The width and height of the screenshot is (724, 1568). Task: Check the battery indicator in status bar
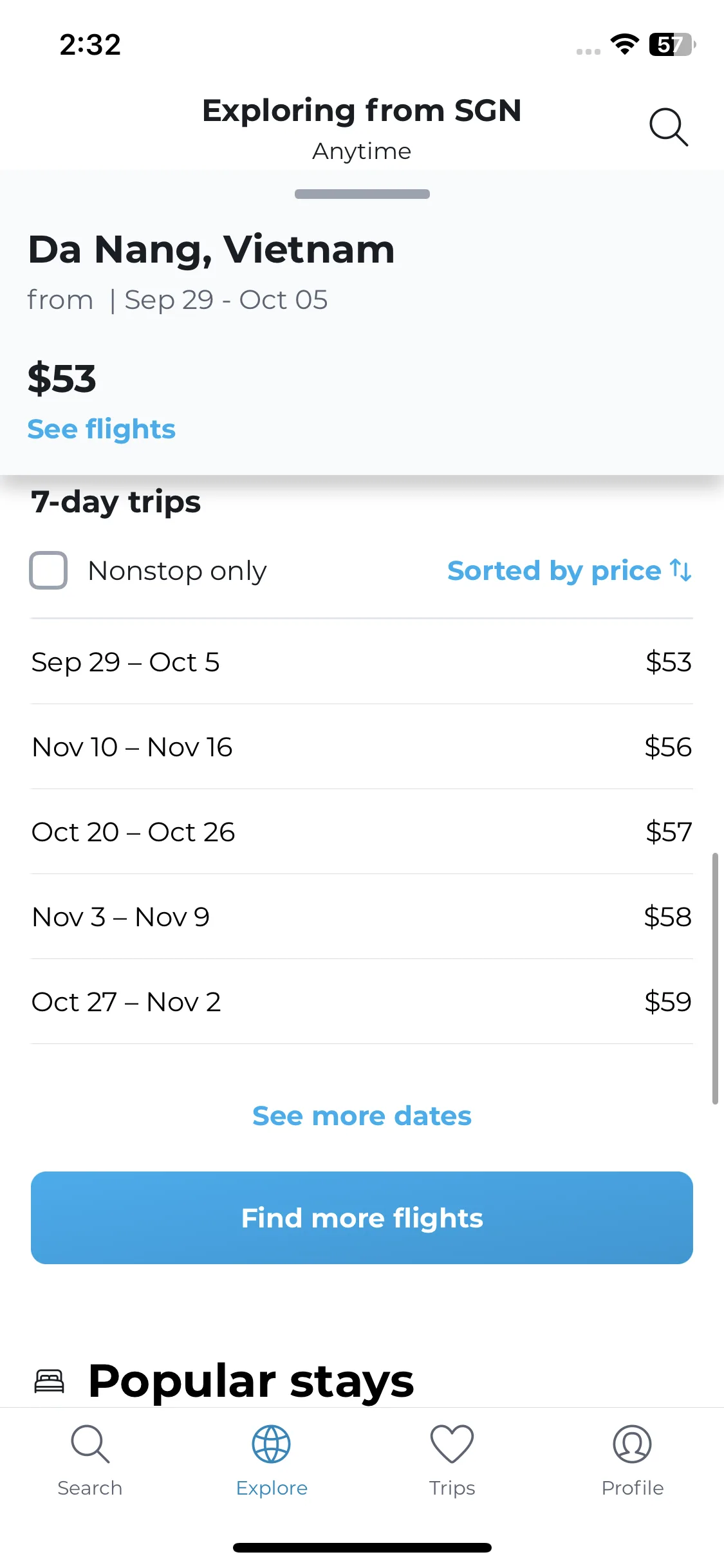[673, 44]
